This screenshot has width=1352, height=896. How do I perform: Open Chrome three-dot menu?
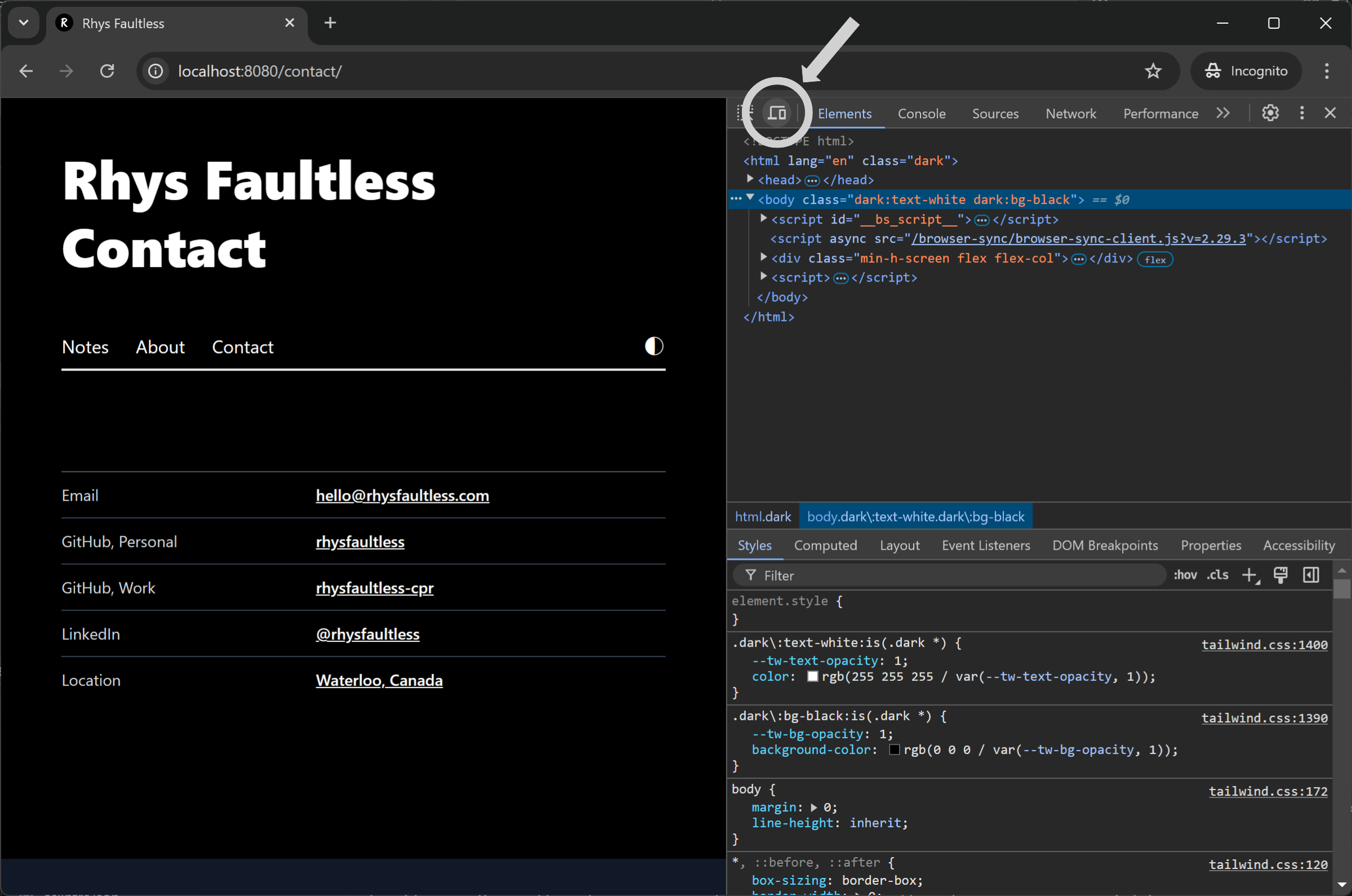coord(1326,71)
